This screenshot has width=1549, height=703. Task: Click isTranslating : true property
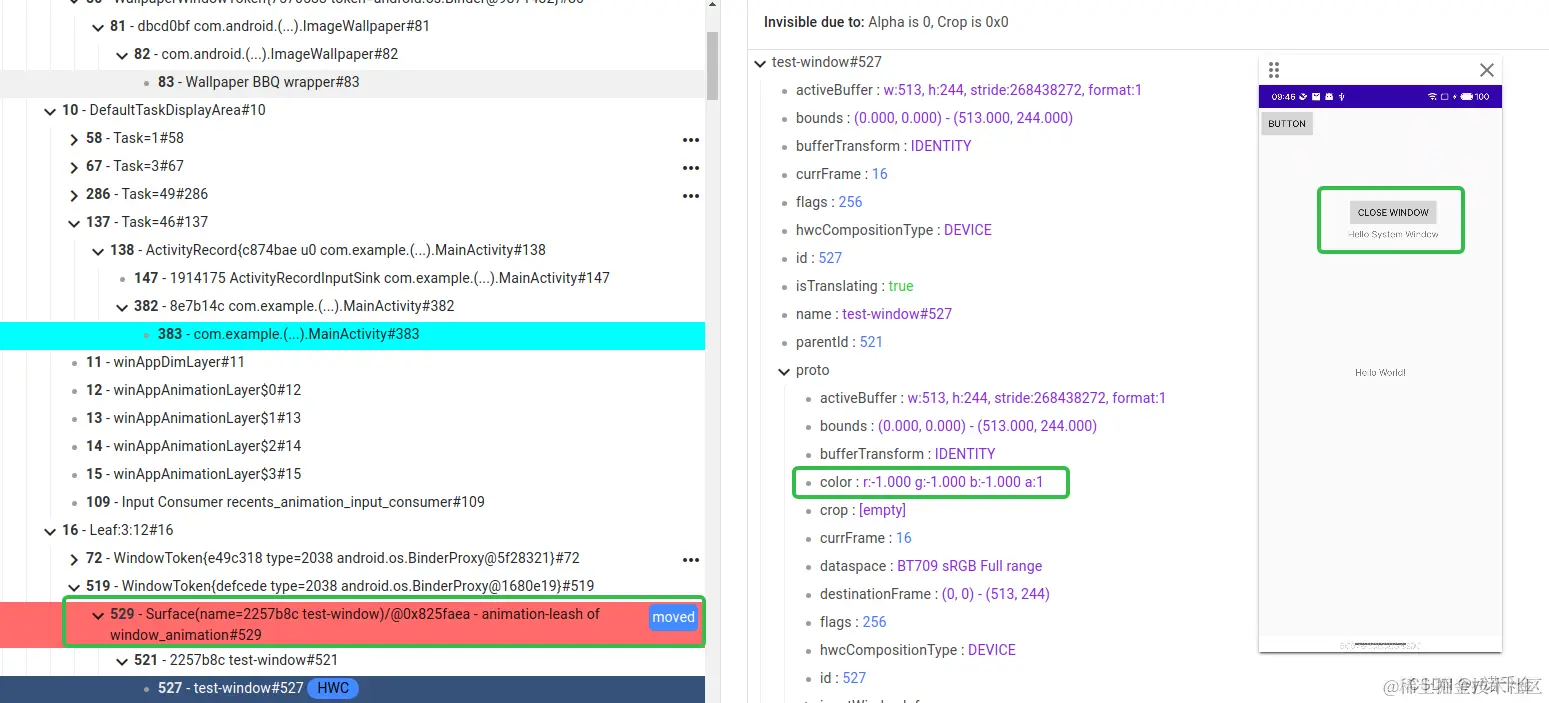pos(855,286)
